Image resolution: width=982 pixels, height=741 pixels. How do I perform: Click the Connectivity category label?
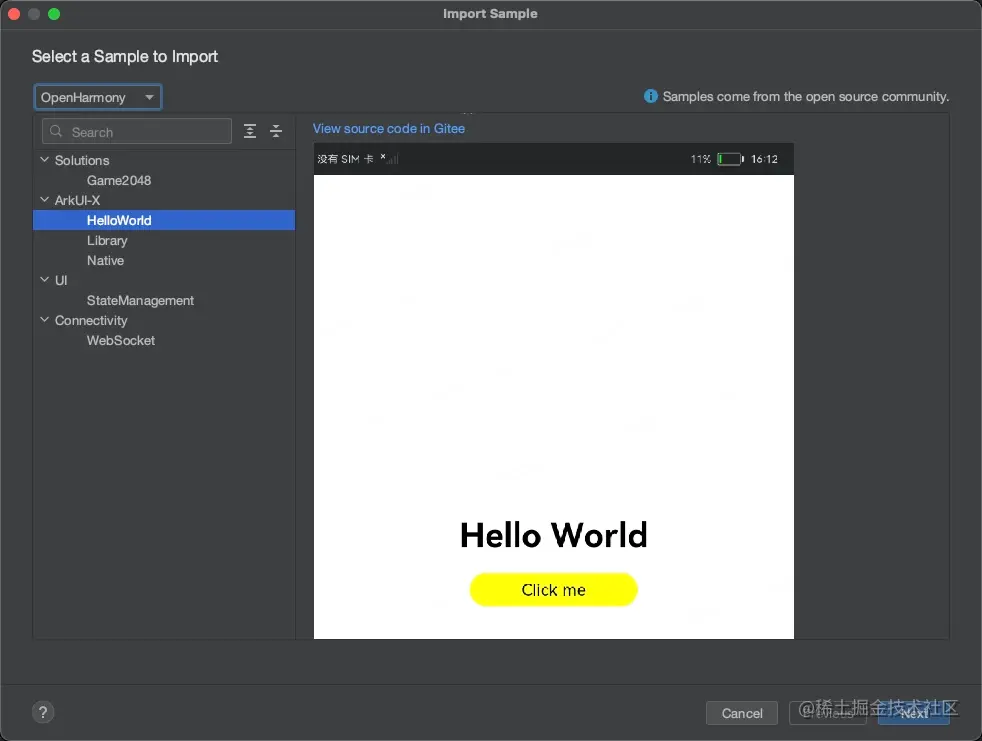[x=91, y=321]
